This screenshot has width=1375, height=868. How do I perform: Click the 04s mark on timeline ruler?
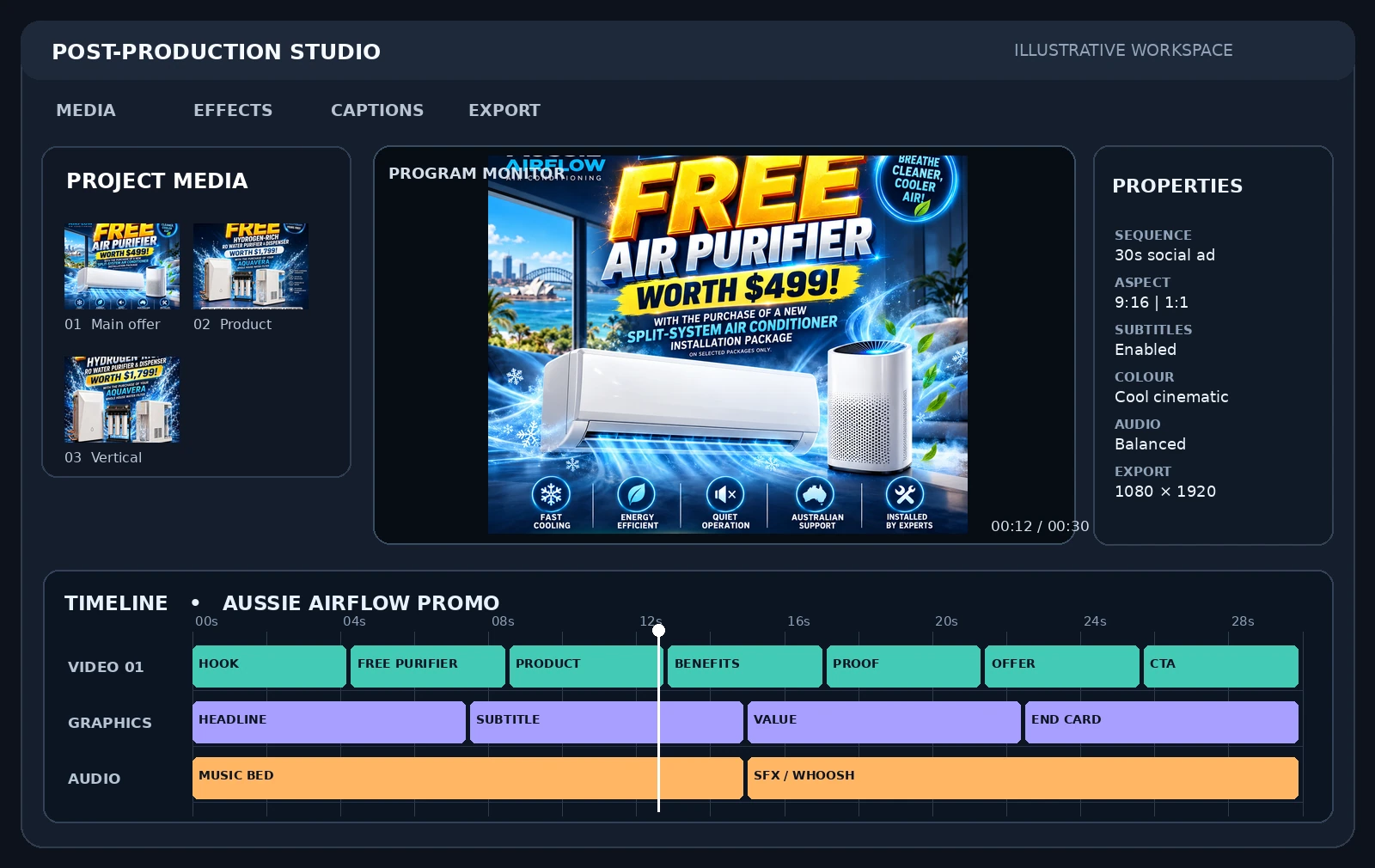point(354,621)
